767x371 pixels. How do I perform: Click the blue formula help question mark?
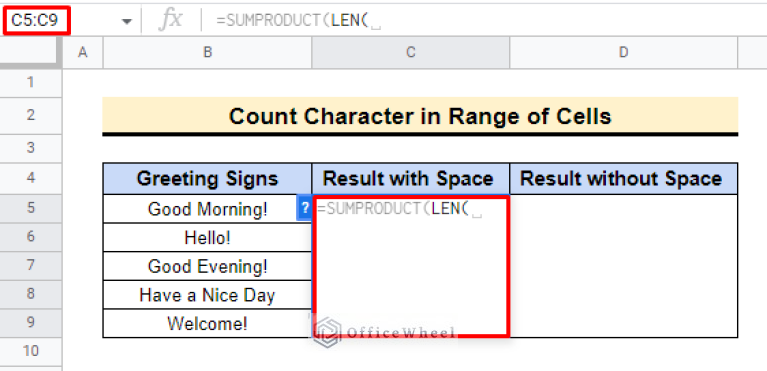click(x=304, y=208)
